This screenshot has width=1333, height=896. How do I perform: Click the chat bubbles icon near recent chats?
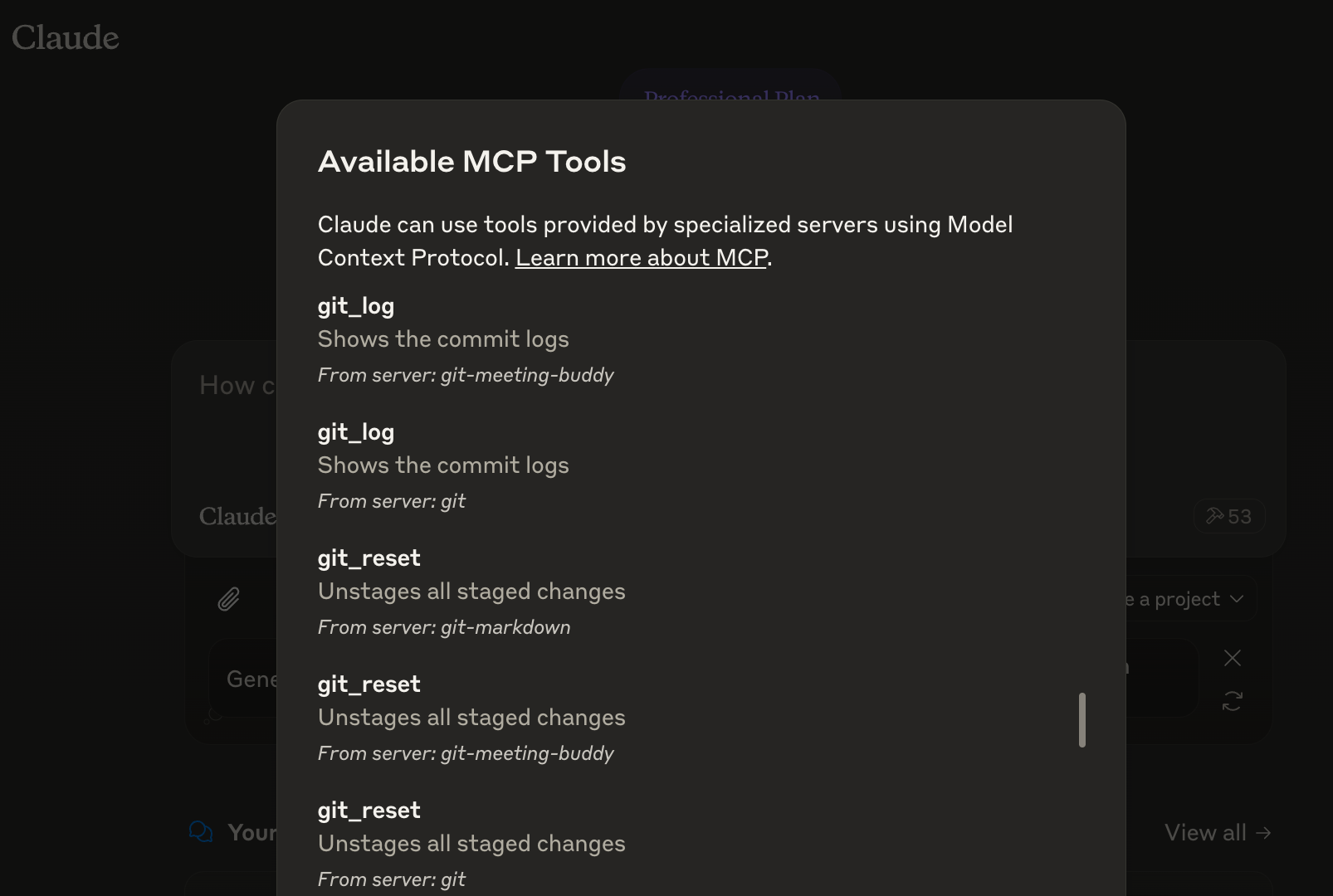click(x=201, y=831)
